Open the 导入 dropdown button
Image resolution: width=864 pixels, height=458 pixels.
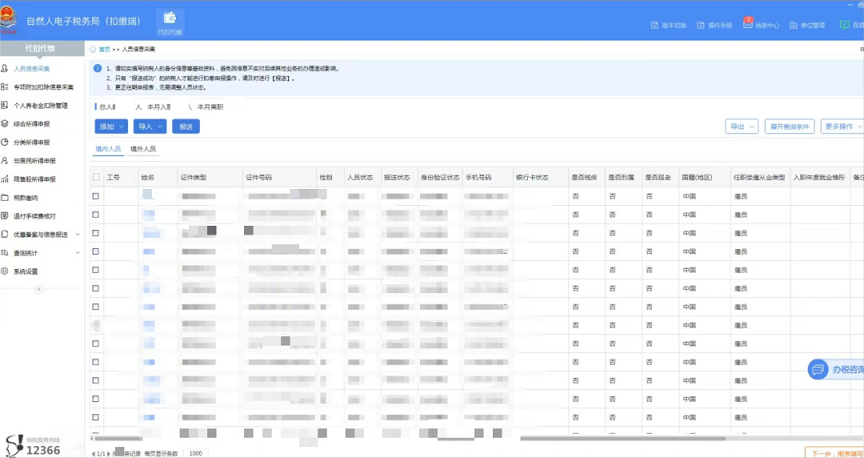coord(149,127)
